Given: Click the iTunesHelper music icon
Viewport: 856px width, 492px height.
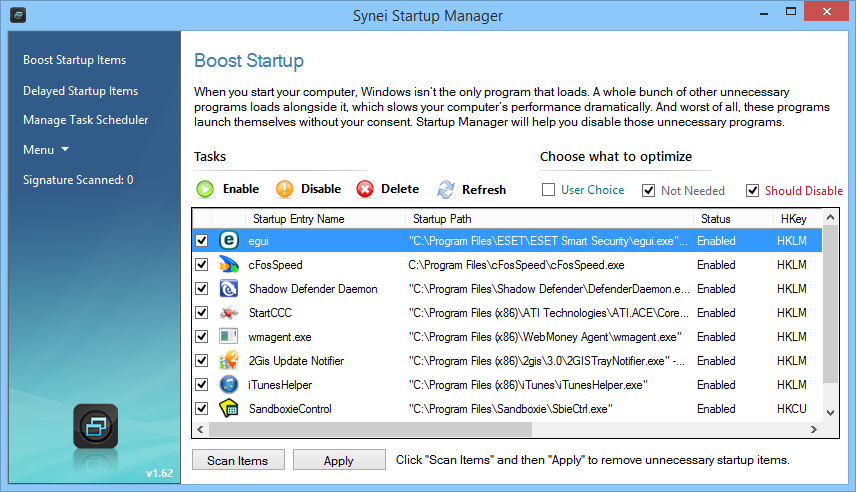Looking at the screenshot, I should coord(229,384).
